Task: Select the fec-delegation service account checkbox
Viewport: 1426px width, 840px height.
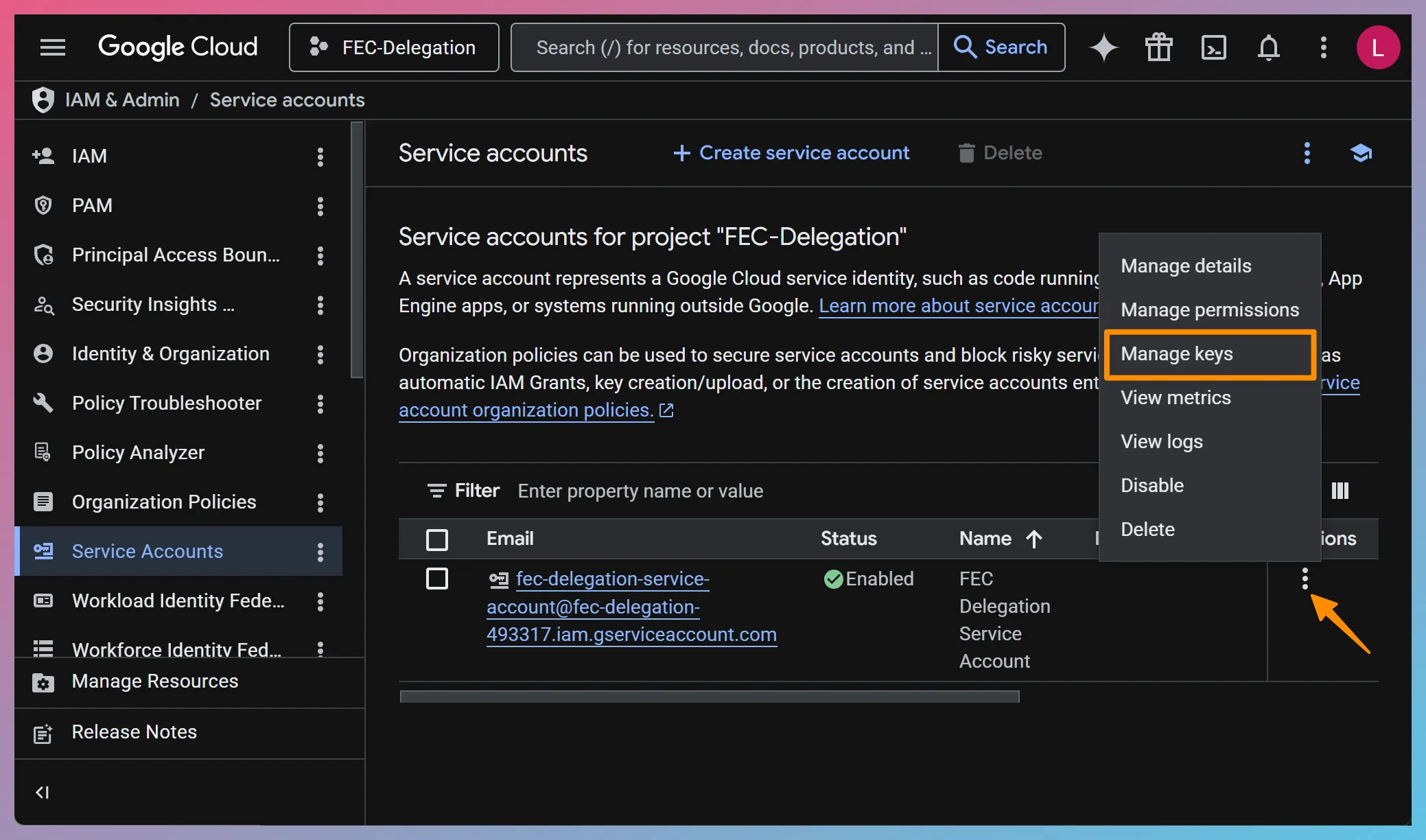Action: pyautogui.click(x=437, y=579)
